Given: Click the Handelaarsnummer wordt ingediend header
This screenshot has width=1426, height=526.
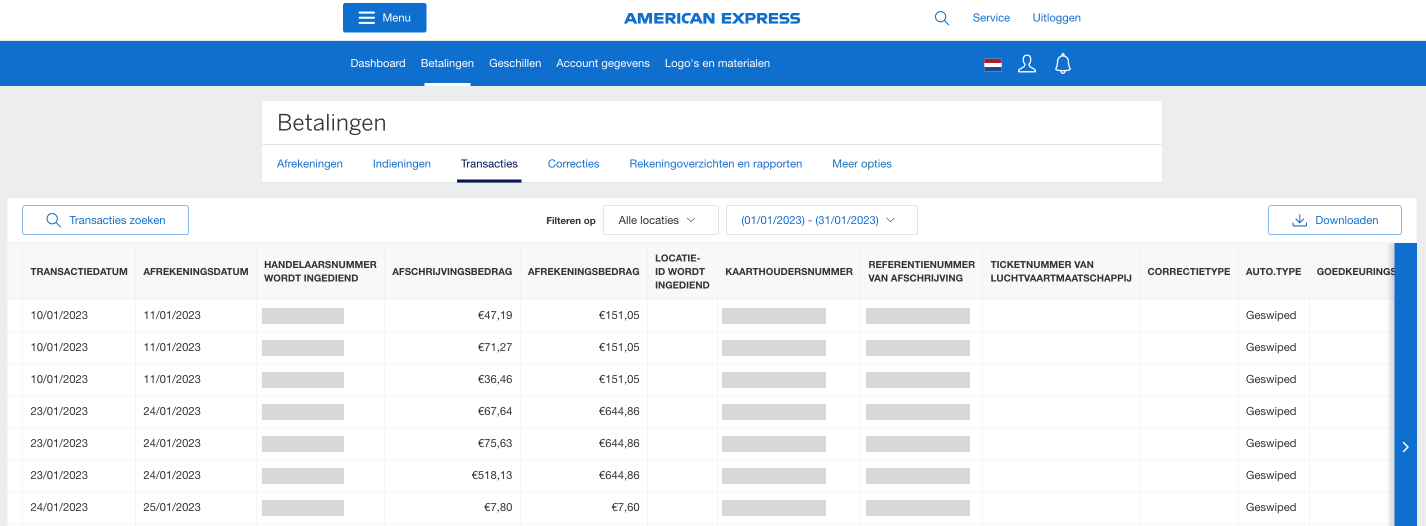Looking at the screenshot, I should [x=320, y=271].
